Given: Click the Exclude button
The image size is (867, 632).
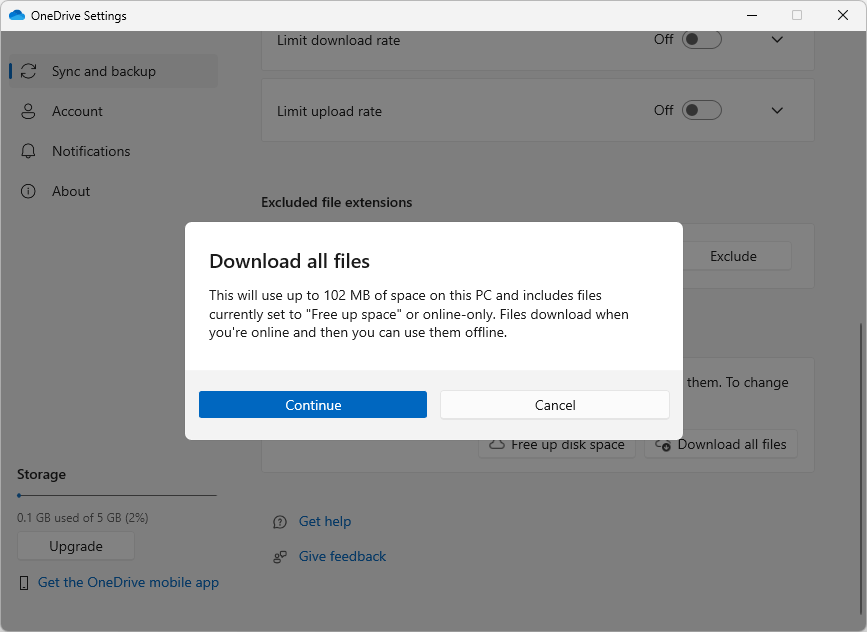Looking at the screenshot, I should pyautogui.click(x=737, y=256).
